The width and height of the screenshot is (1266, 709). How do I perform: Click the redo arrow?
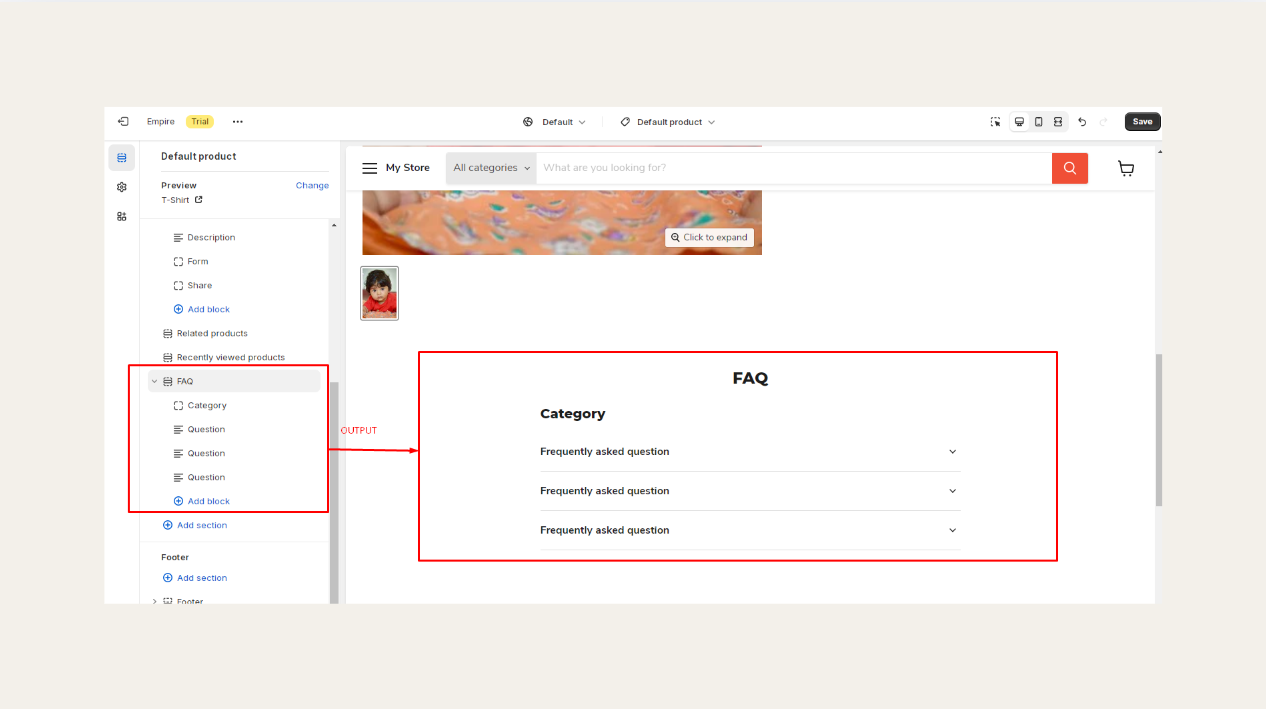coord(1104,122)
